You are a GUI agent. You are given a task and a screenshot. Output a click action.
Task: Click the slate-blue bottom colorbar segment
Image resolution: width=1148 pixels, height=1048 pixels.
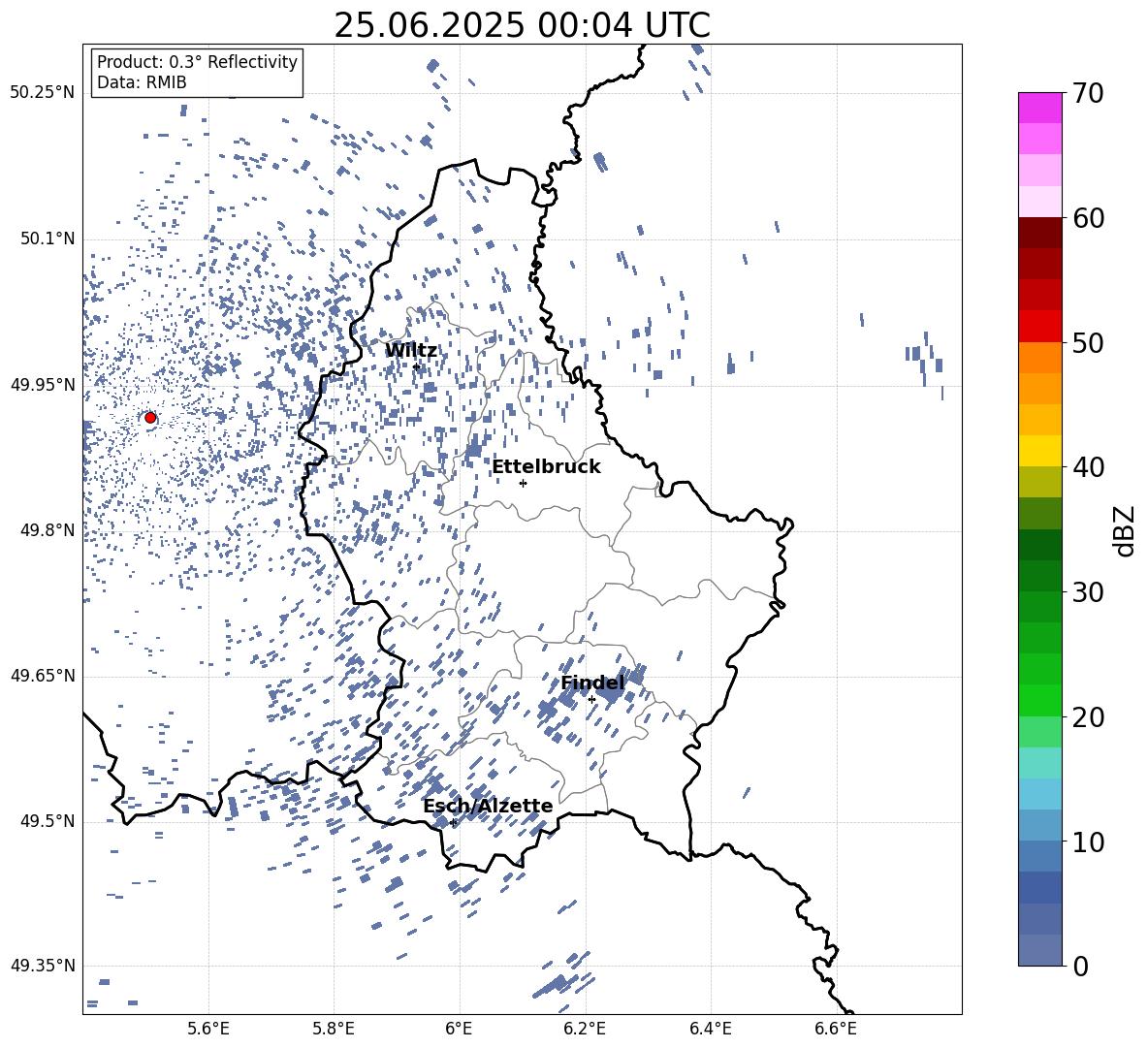click(1040, 950)
